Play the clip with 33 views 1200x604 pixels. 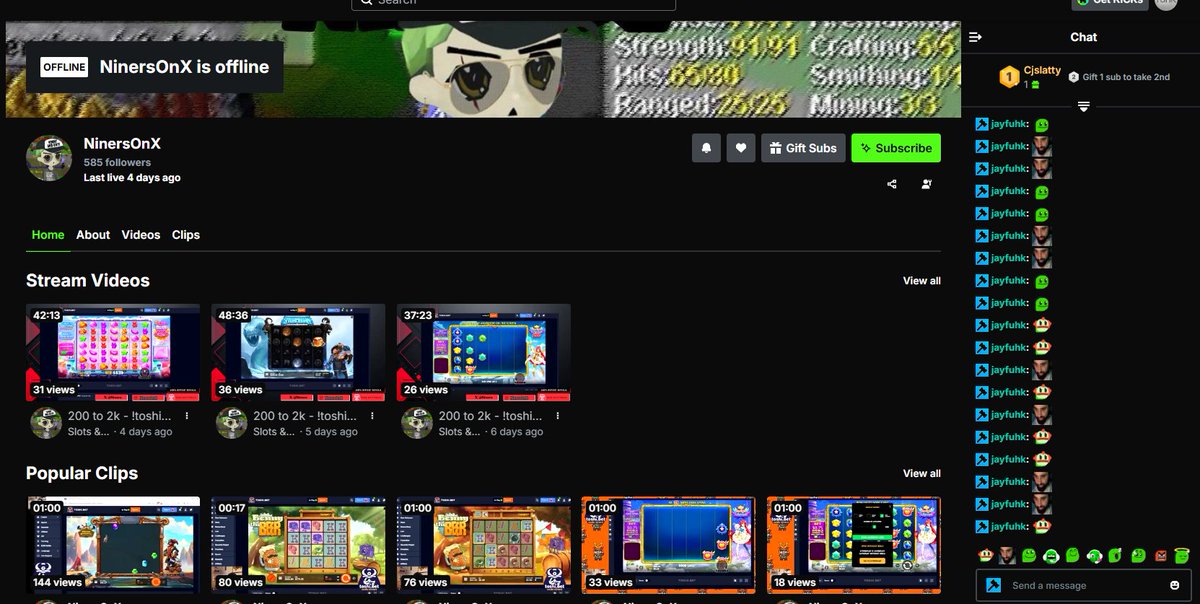669,545
